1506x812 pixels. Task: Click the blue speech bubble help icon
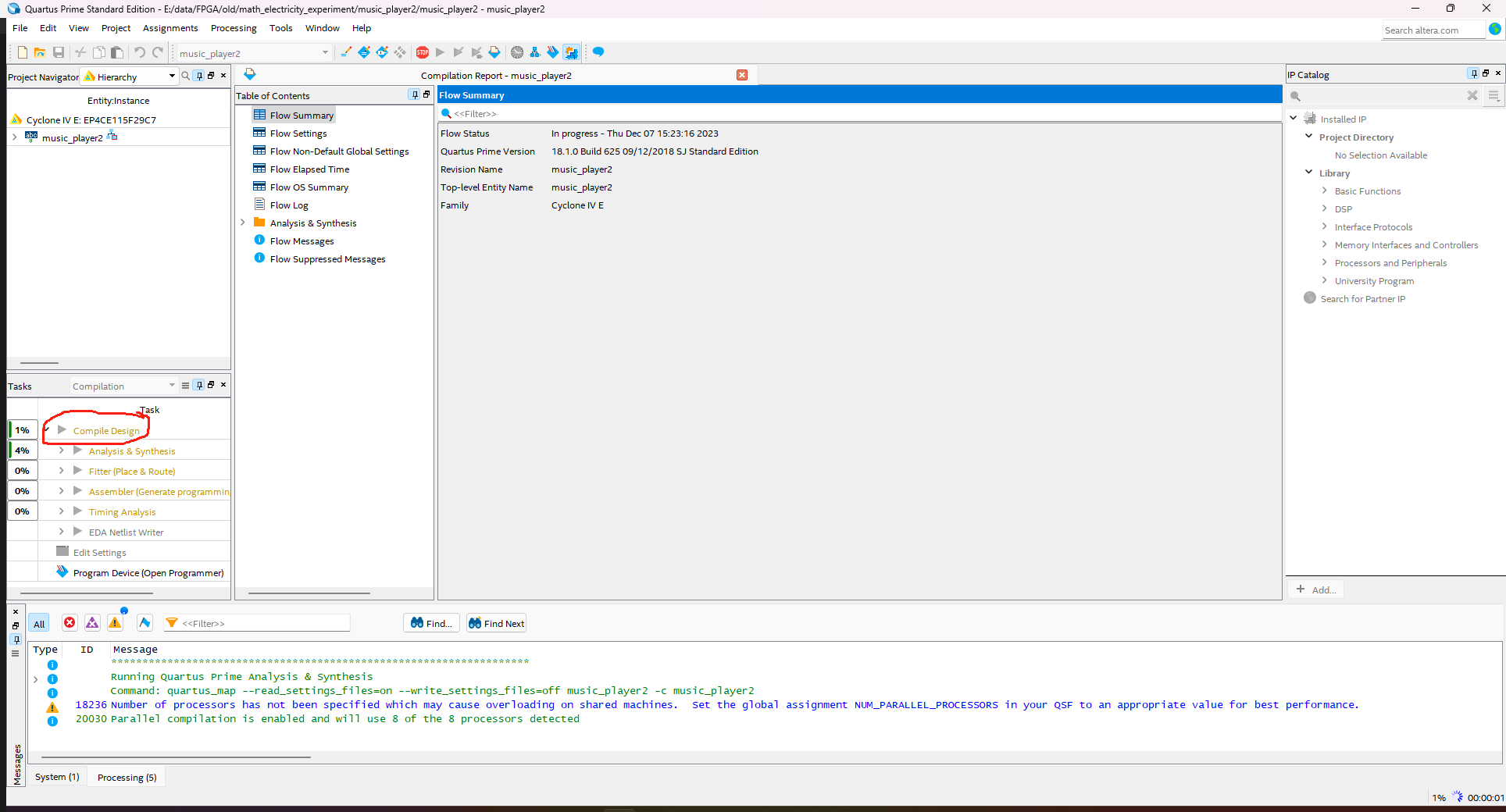pyautogui.click(x=598, y=52)
